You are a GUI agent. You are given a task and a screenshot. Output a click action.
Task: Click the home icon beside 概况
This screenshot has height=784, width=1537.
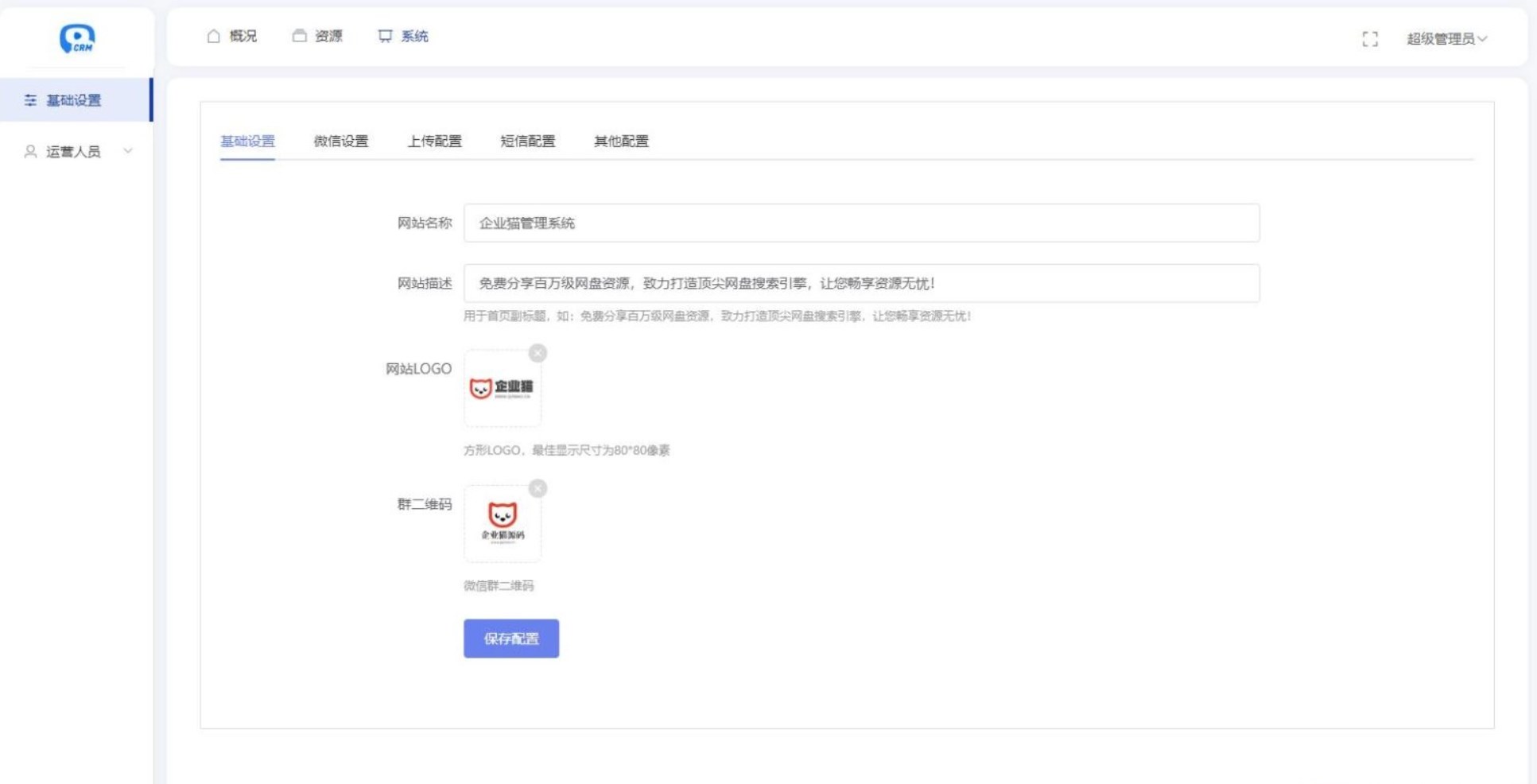[x=213, y=36]
